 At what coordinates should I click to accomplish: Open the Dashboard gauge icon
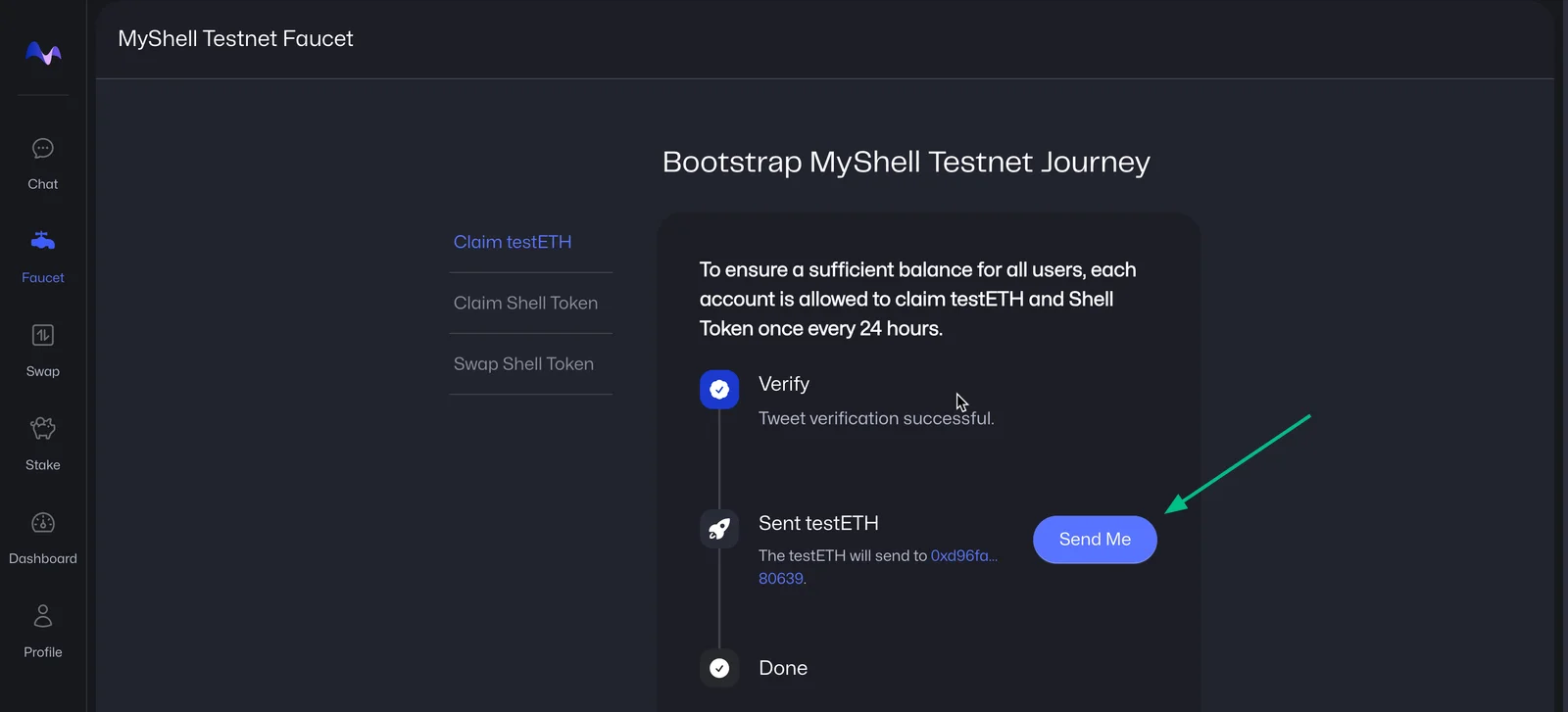coord(43,523)
